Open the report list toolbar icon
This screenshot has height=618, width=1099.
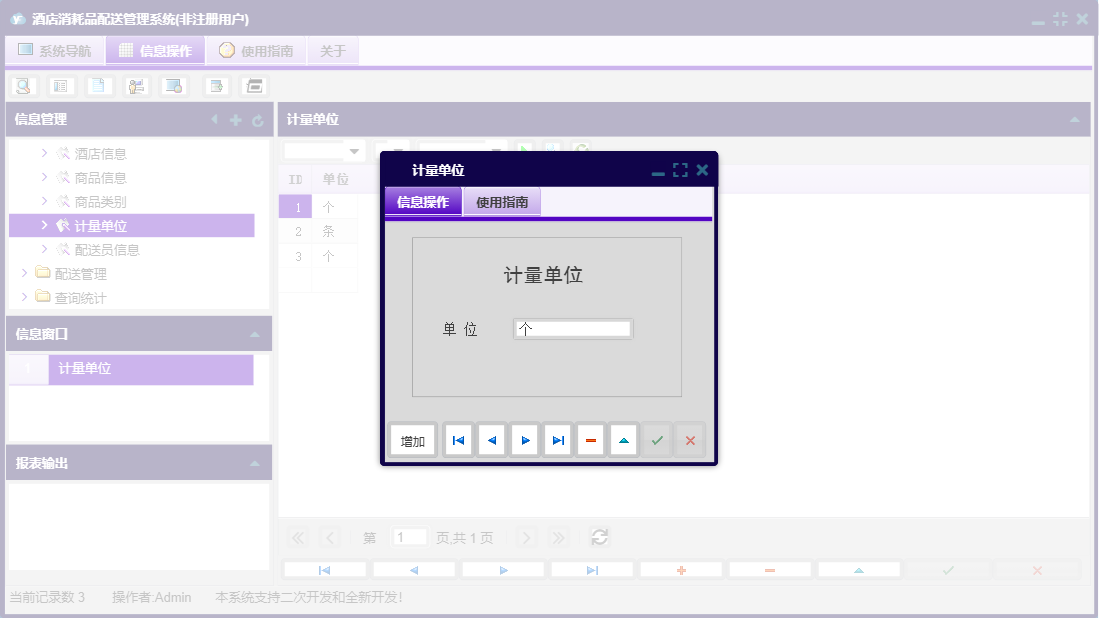pyautogui.click(x=60, y=85)
